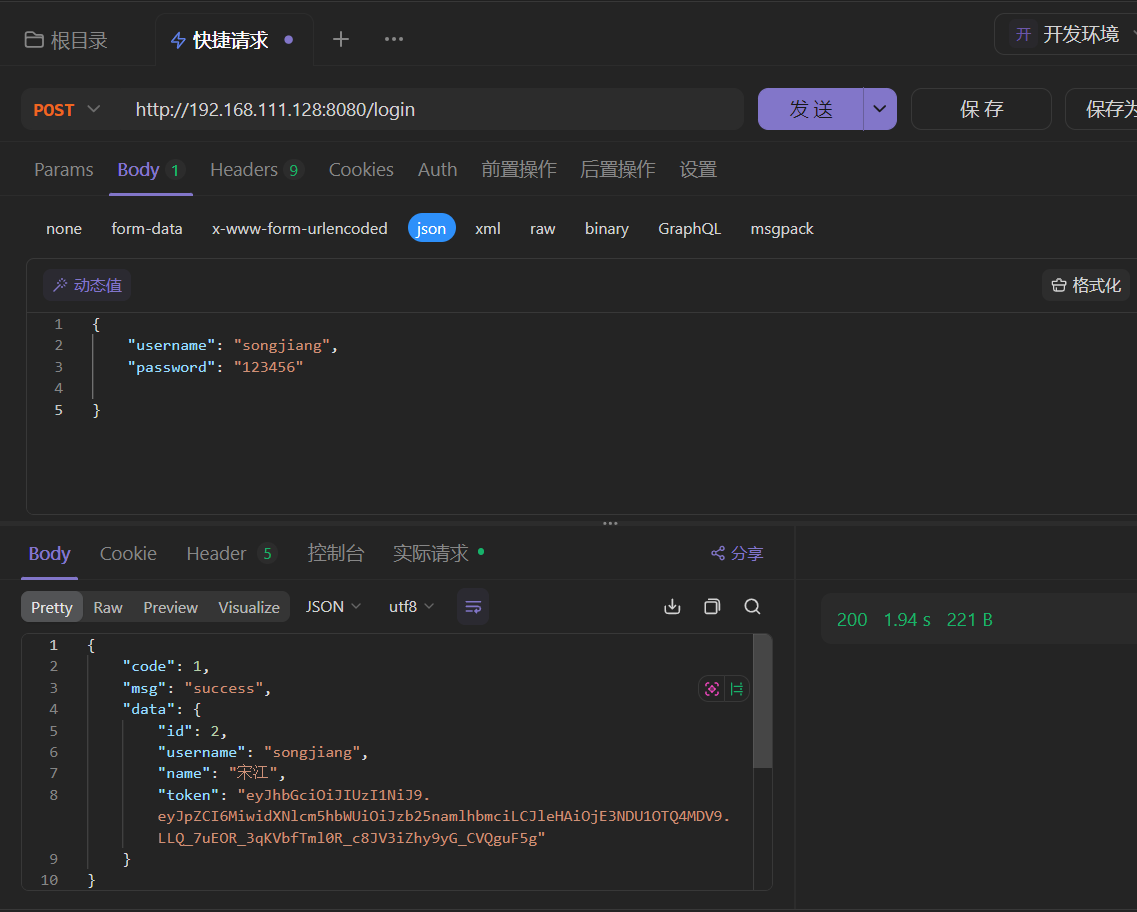The image size is (1137, 912).
Task: Download the response with download icon
Action: pos(672,607)
